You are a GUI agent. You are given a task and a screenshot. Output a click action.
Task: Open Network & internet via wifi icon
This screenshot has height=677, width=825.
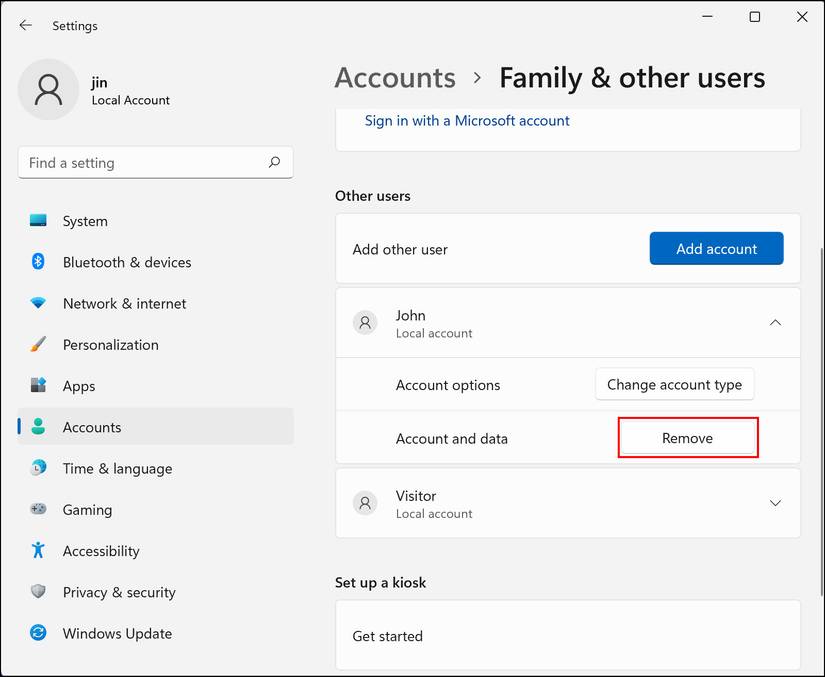38,303
